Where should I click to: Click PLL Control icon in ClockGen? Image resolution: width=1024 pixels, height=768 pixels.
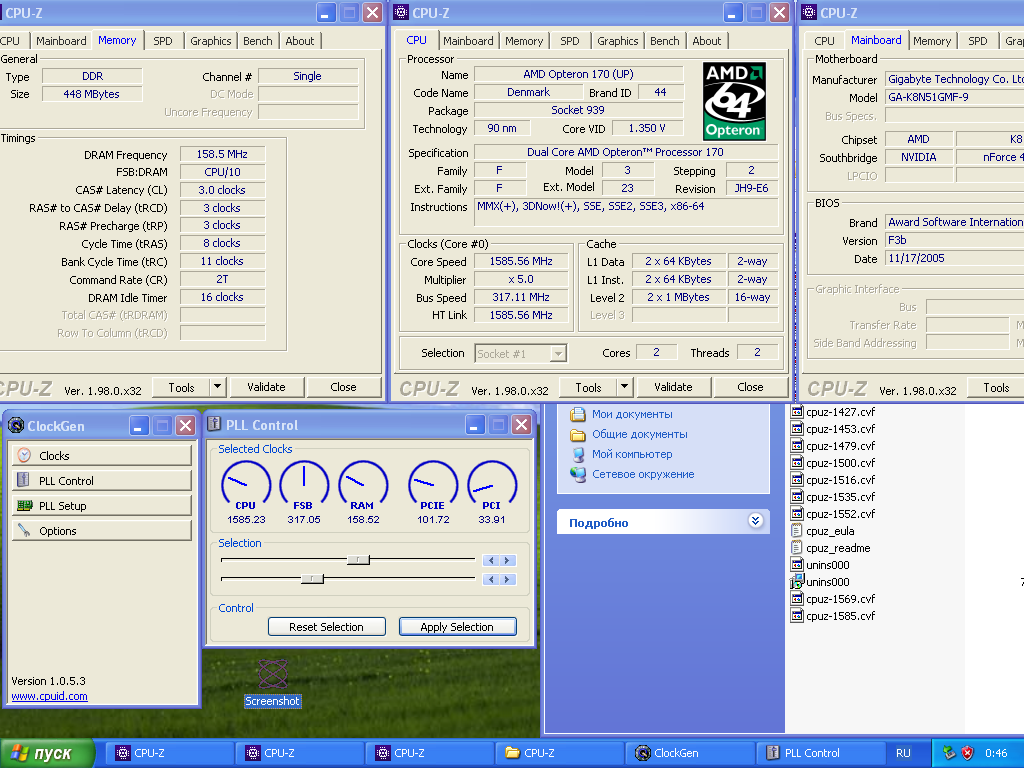pyautogui.click(x=24, y=480)
